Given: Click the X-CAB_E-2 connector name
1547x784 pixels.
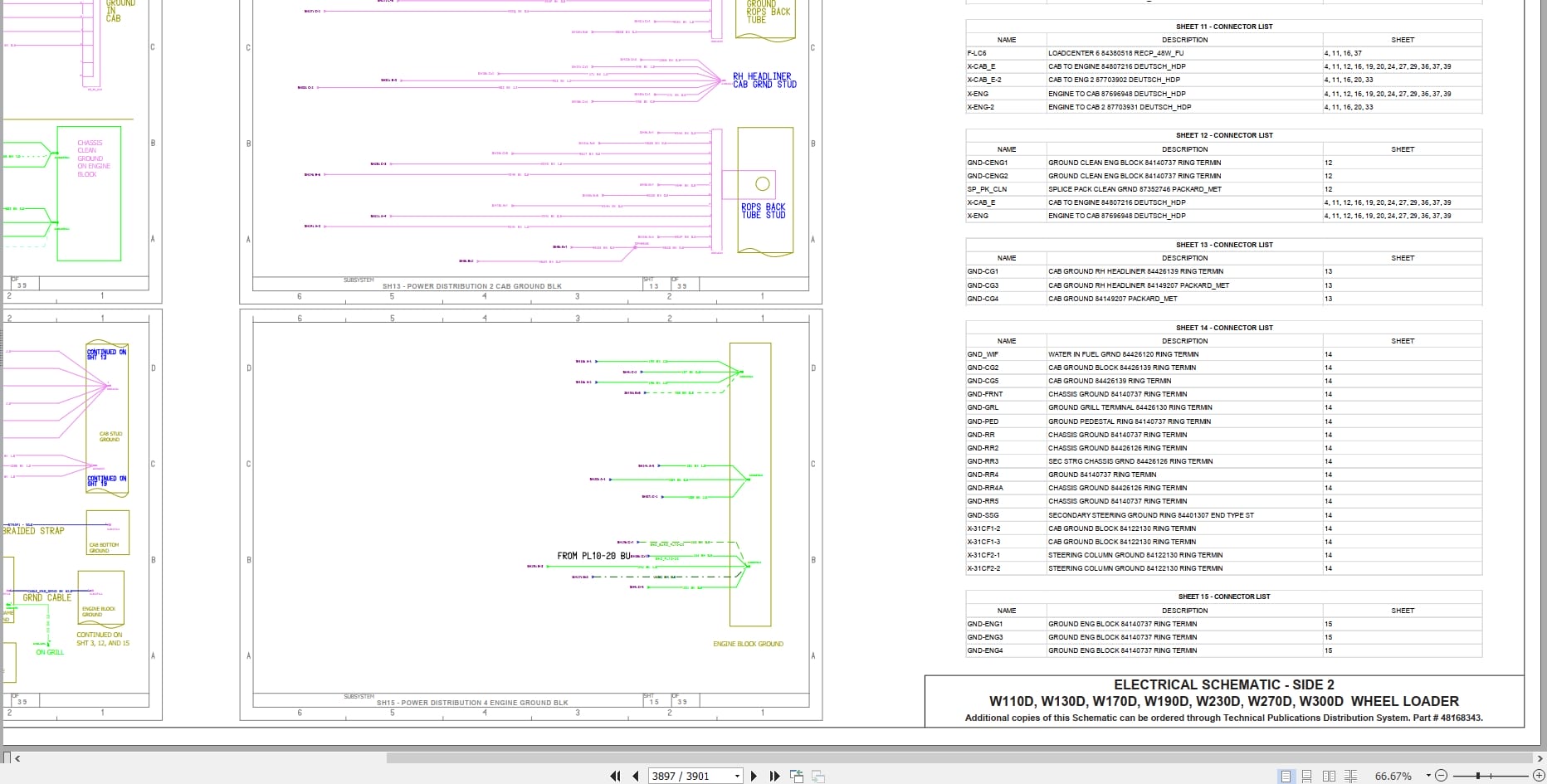Looking at the screenshot, I should pyautogui.click(x=984, y=80).
